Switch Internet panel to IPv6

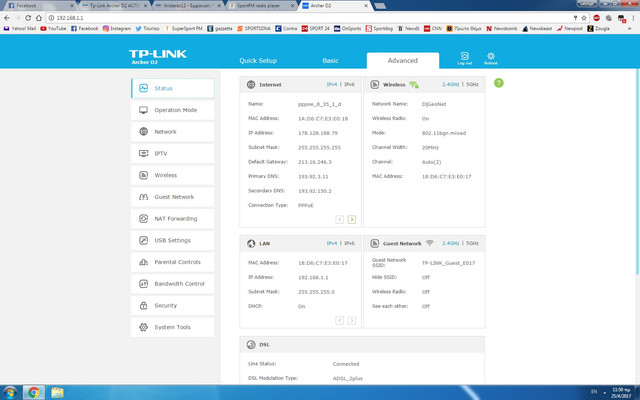(349, 84)
